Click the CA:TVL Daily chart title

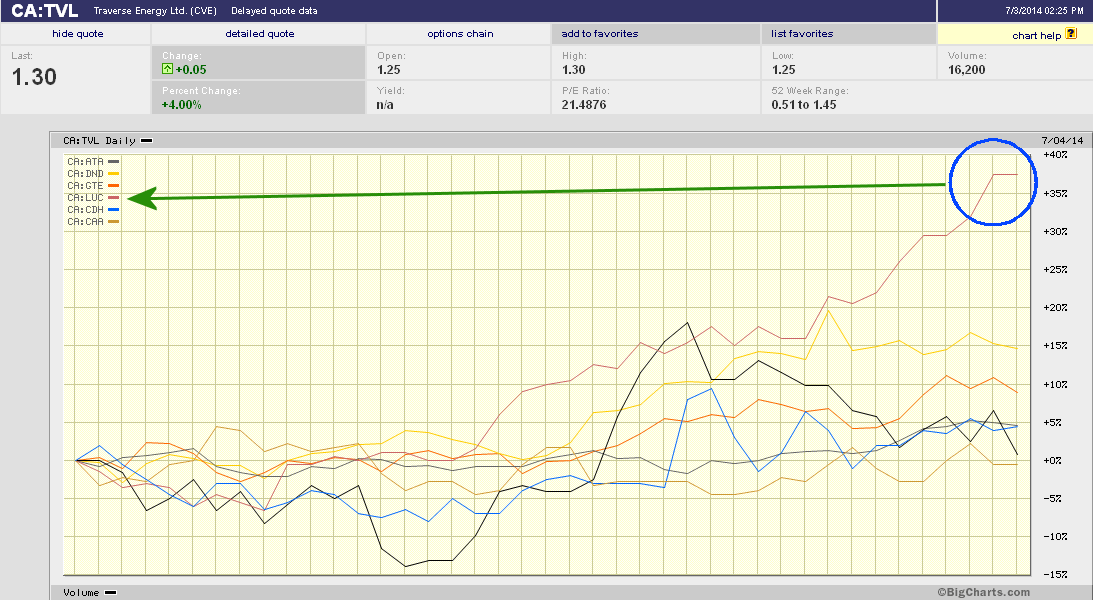coord(99,141)
